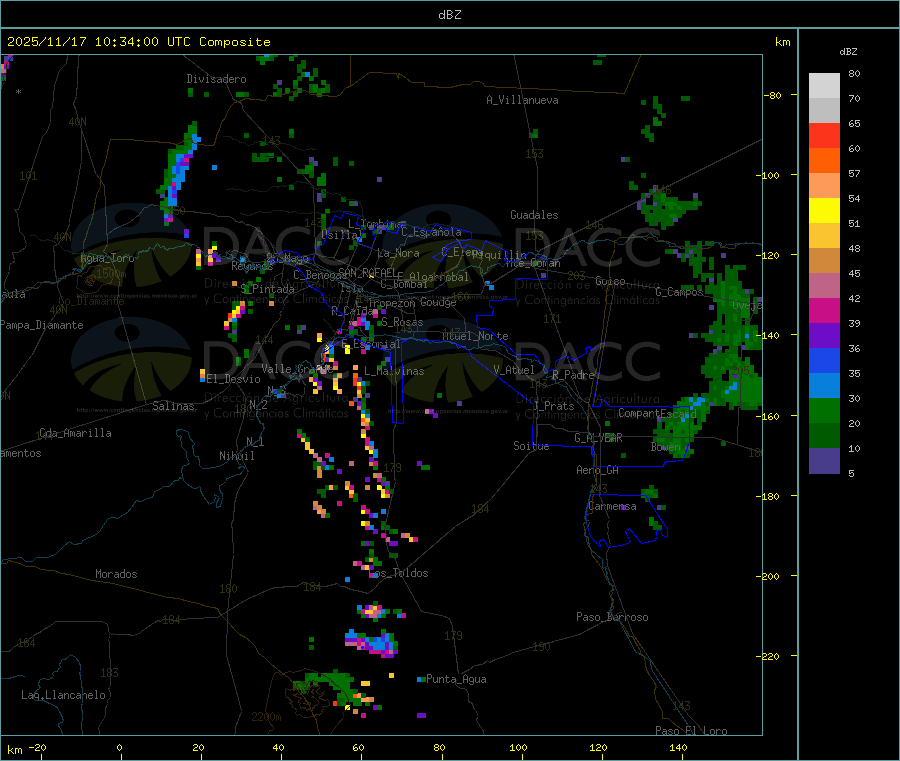900x761 pixels.
Task: Click the 'Guadales' map label
Action: pyautogui.click(x=534, y=215)
